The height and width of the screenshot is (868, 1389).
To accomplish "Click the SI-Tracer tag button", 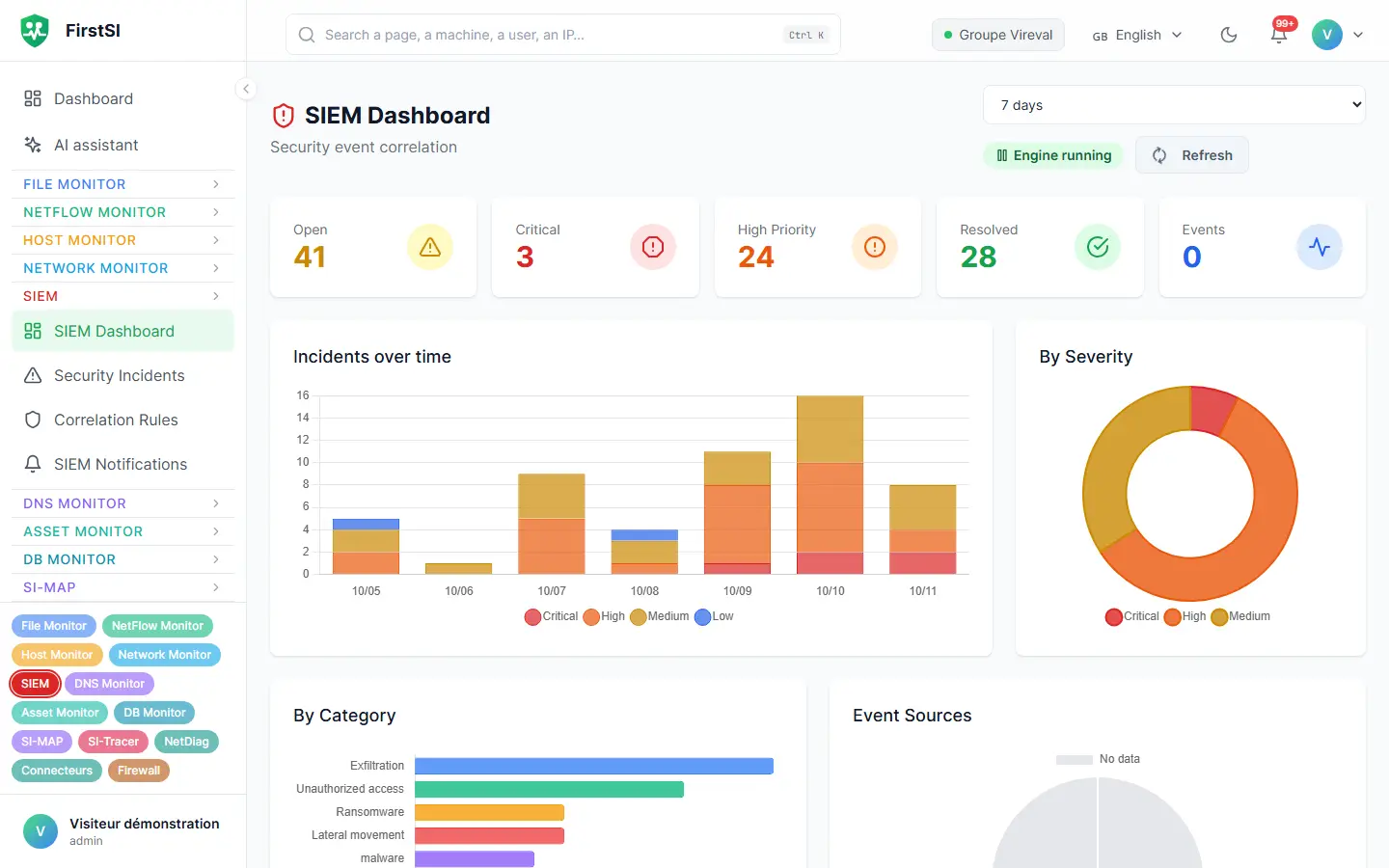I will click(x=114, y=742).
